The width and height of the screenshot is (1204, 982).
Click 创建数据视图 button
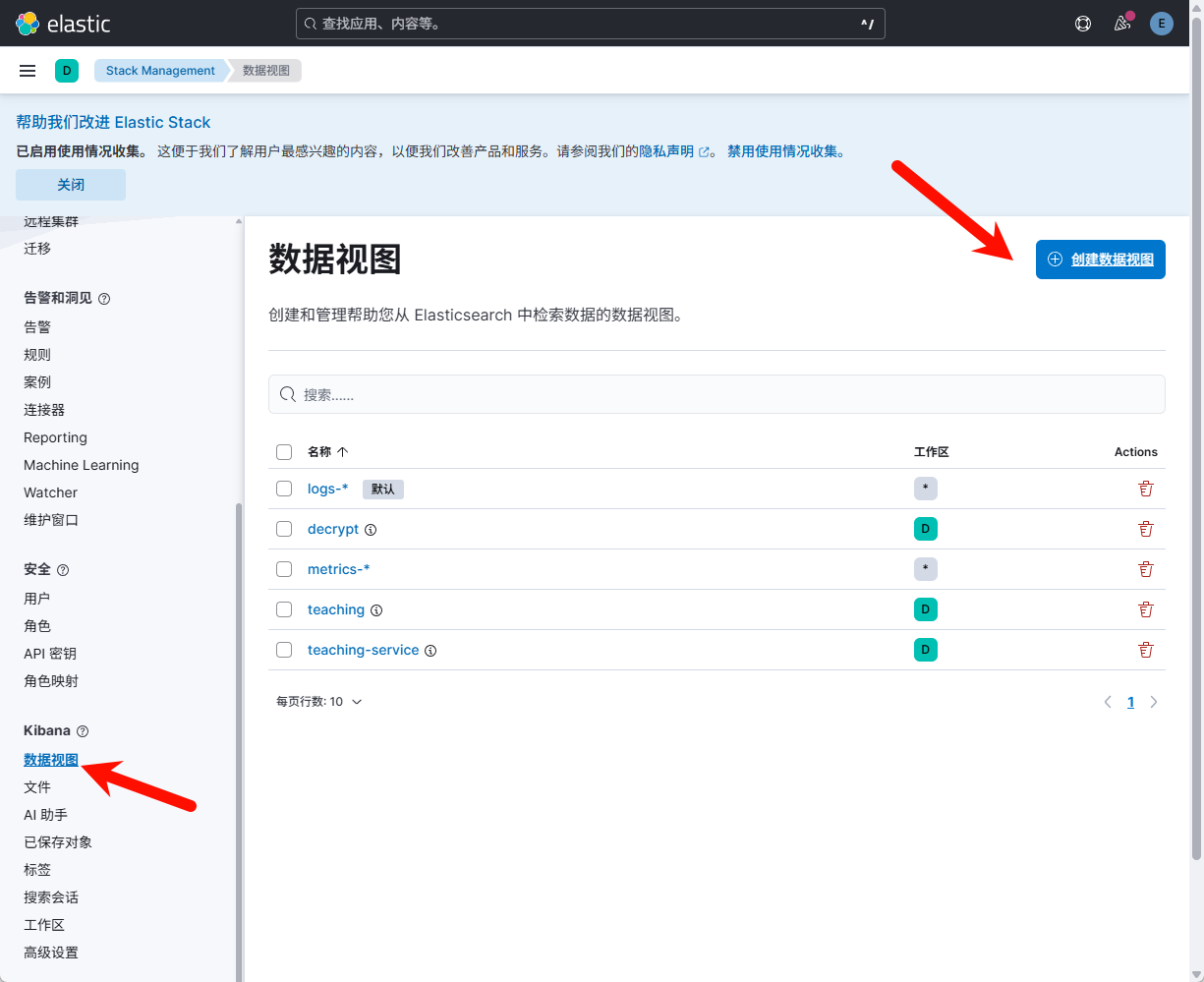[x=1101, y=260]
